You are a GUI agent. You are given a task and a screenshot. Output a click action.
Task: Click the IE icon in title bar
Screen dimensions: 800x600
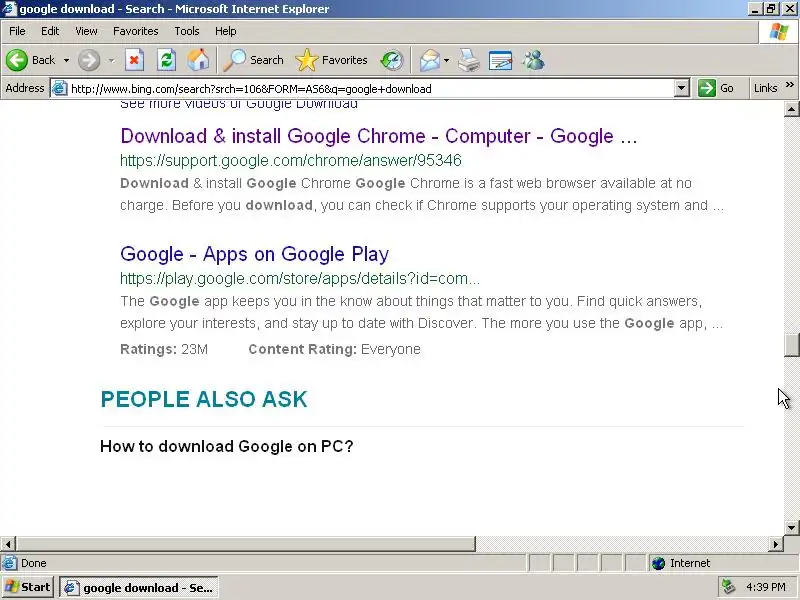[9, 9]
